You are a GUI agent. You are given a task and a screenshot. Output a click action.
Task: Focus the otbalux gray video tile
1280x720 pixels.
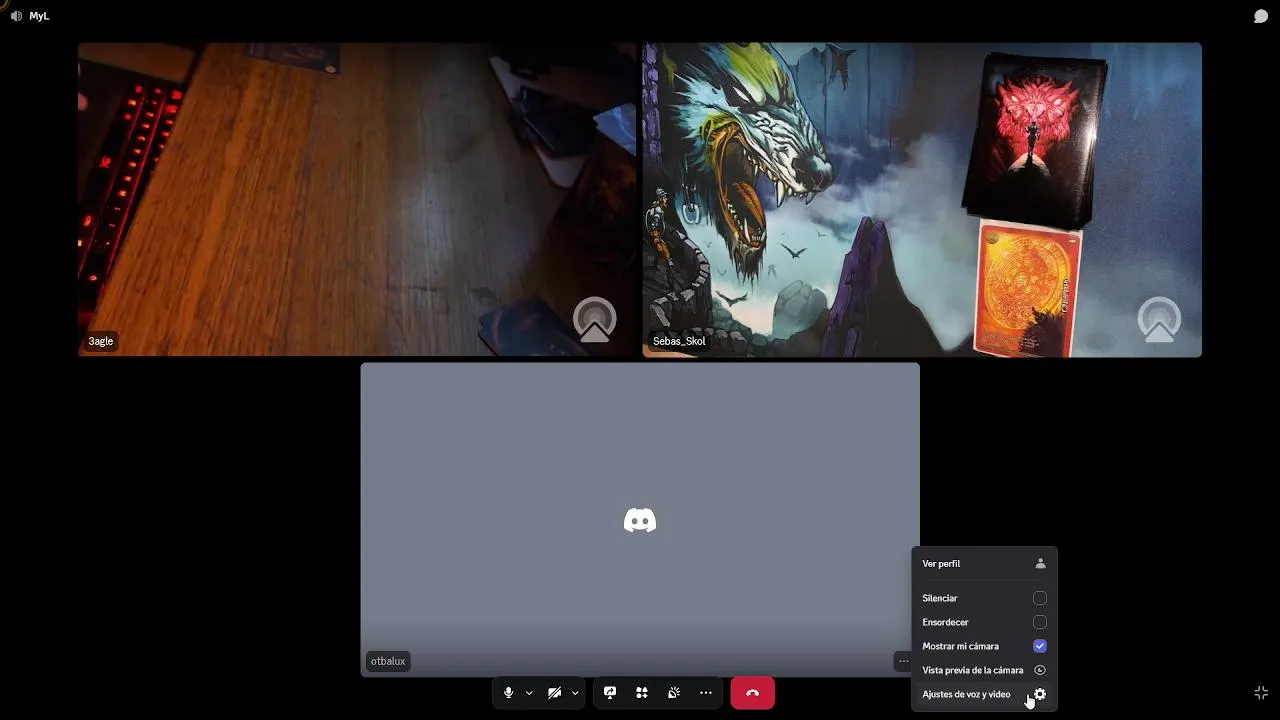coord(640,519)
